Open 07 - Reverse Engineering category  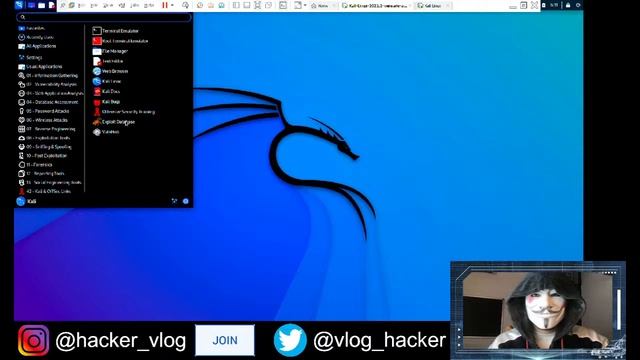(47, 129)
